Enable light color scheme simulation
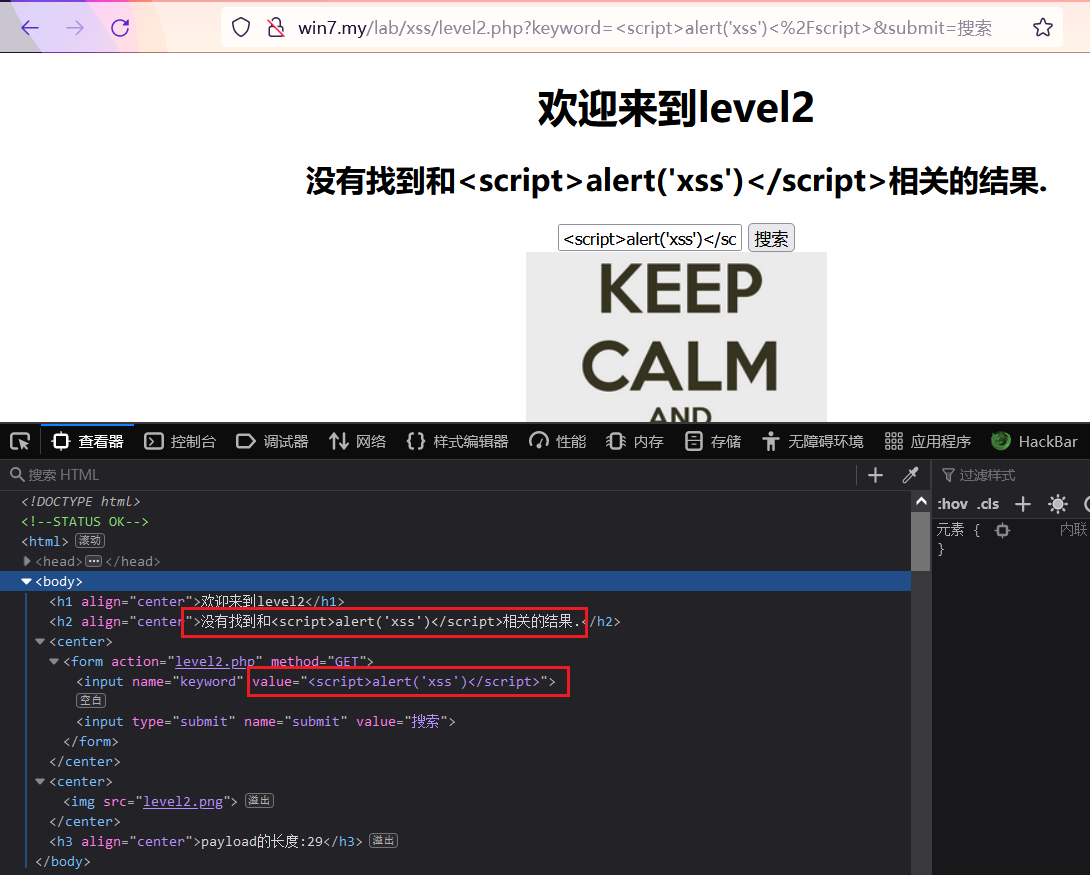Screen dimensions: 1090x875 pos(1058,504)
